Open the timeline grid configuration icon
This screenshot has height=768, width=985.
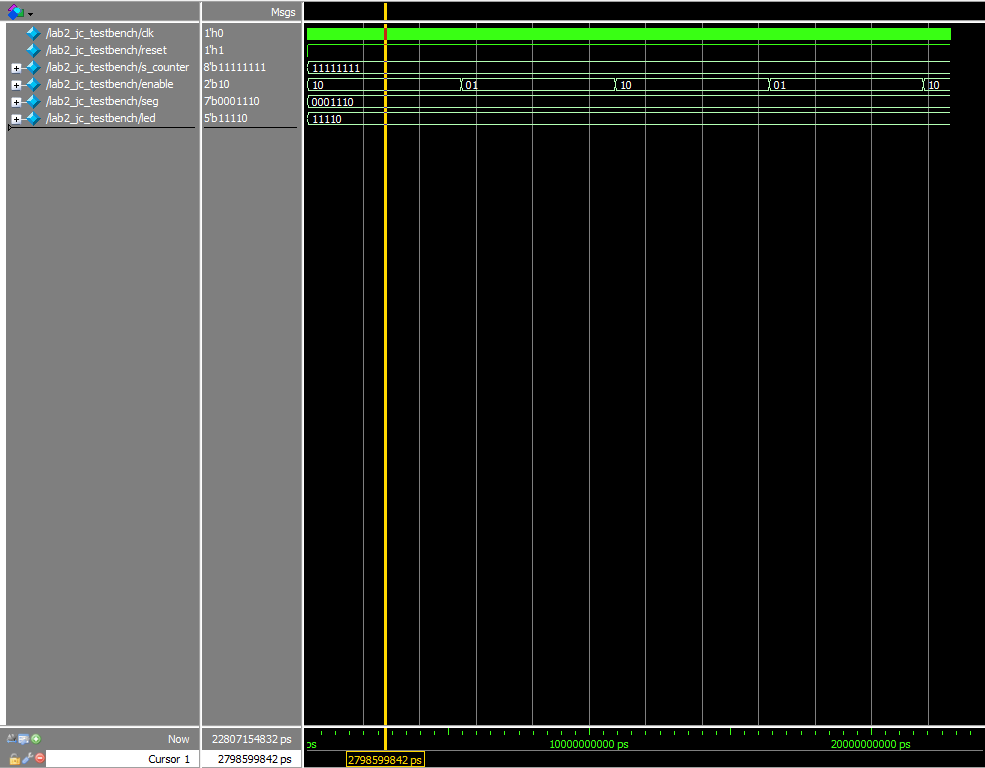point(23,739)
